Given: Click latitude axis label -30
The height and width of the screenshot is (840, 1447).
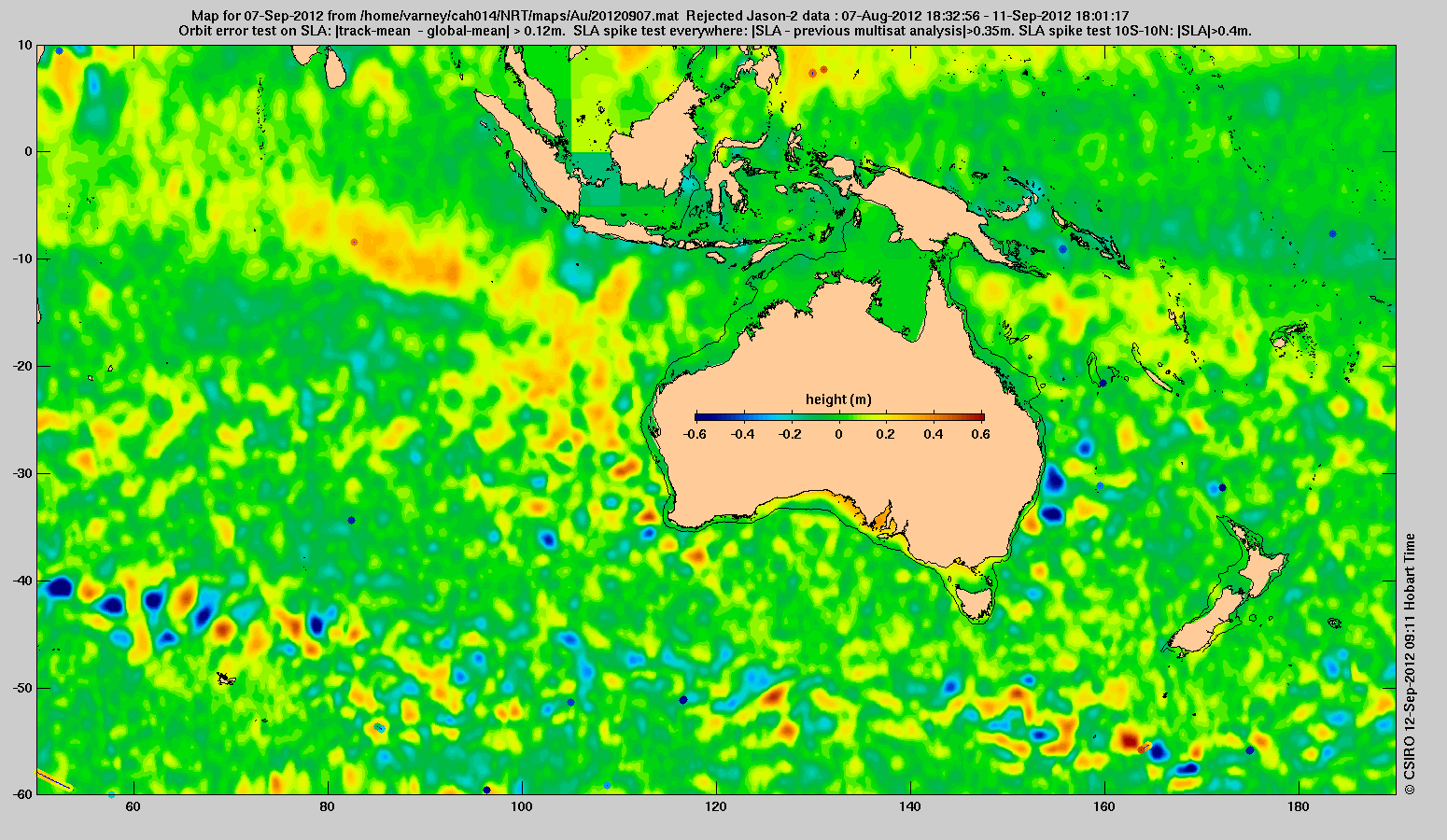Looking at the screenshot, I should click(x=21, y=473).
